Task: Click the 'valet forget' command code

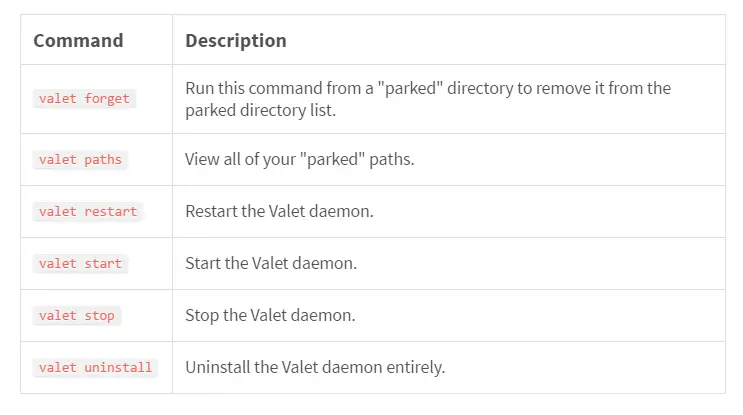Action: click(x=84, y=99)
